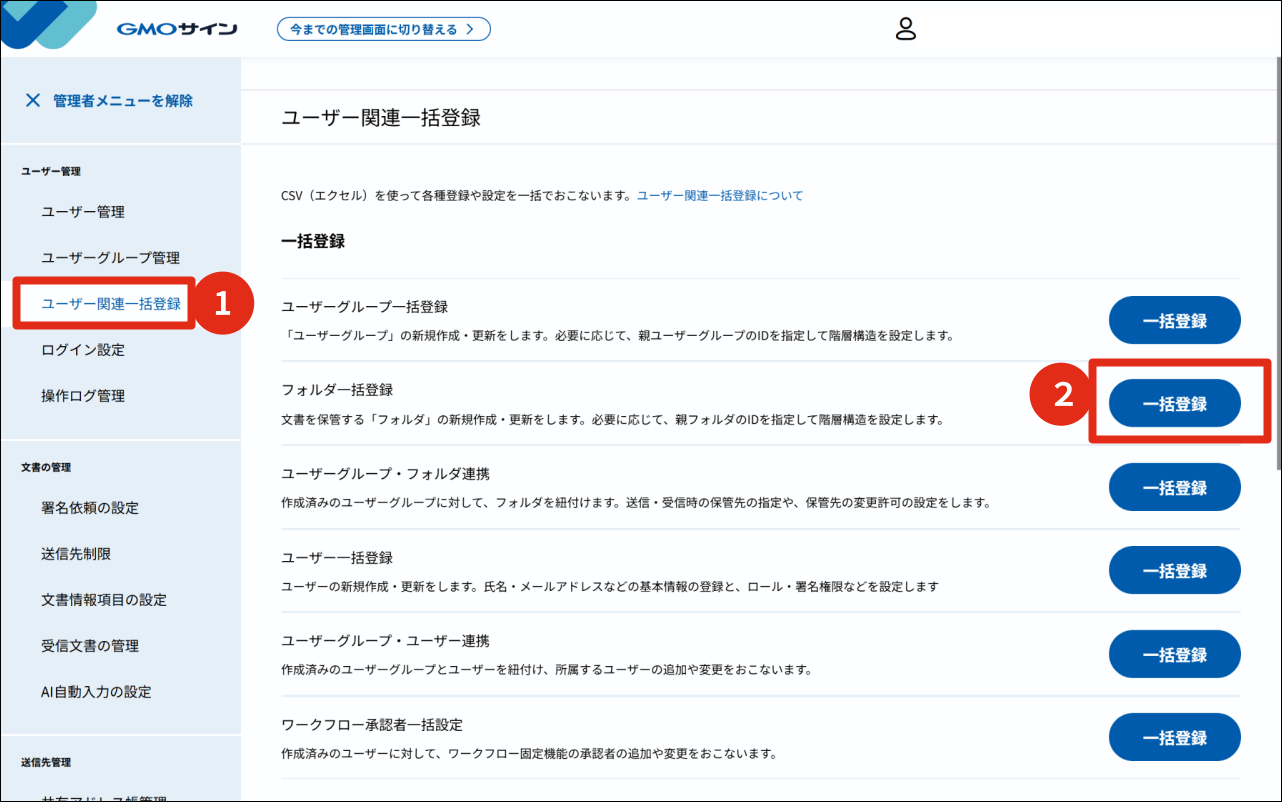Click 一括登録 next to ユーザー一括登録
The height and width of the screenshot is (802, 1282).
[x=1174, y=570]
